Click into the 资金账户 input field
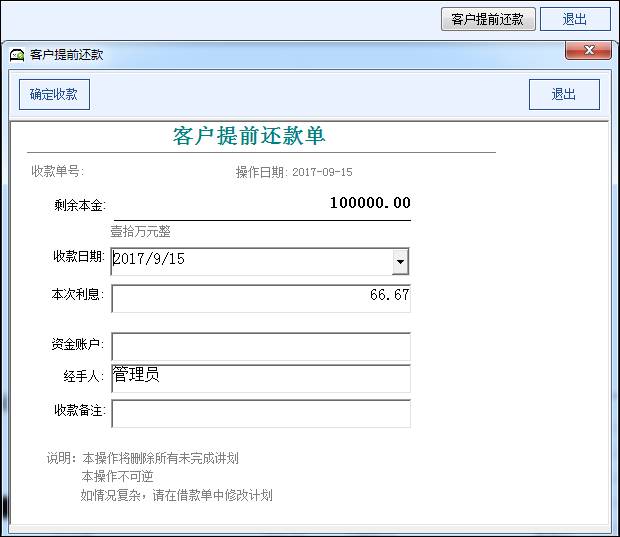620x537 pixels. point(260,346)
